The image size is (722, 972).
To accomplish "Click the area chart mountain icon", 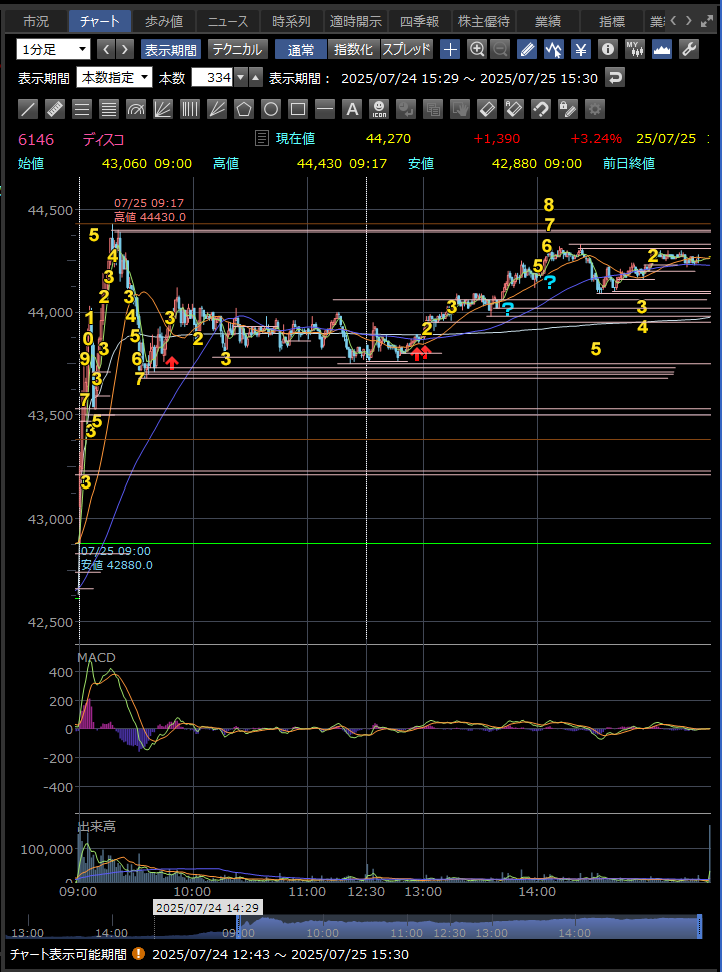I will point(662,50).
